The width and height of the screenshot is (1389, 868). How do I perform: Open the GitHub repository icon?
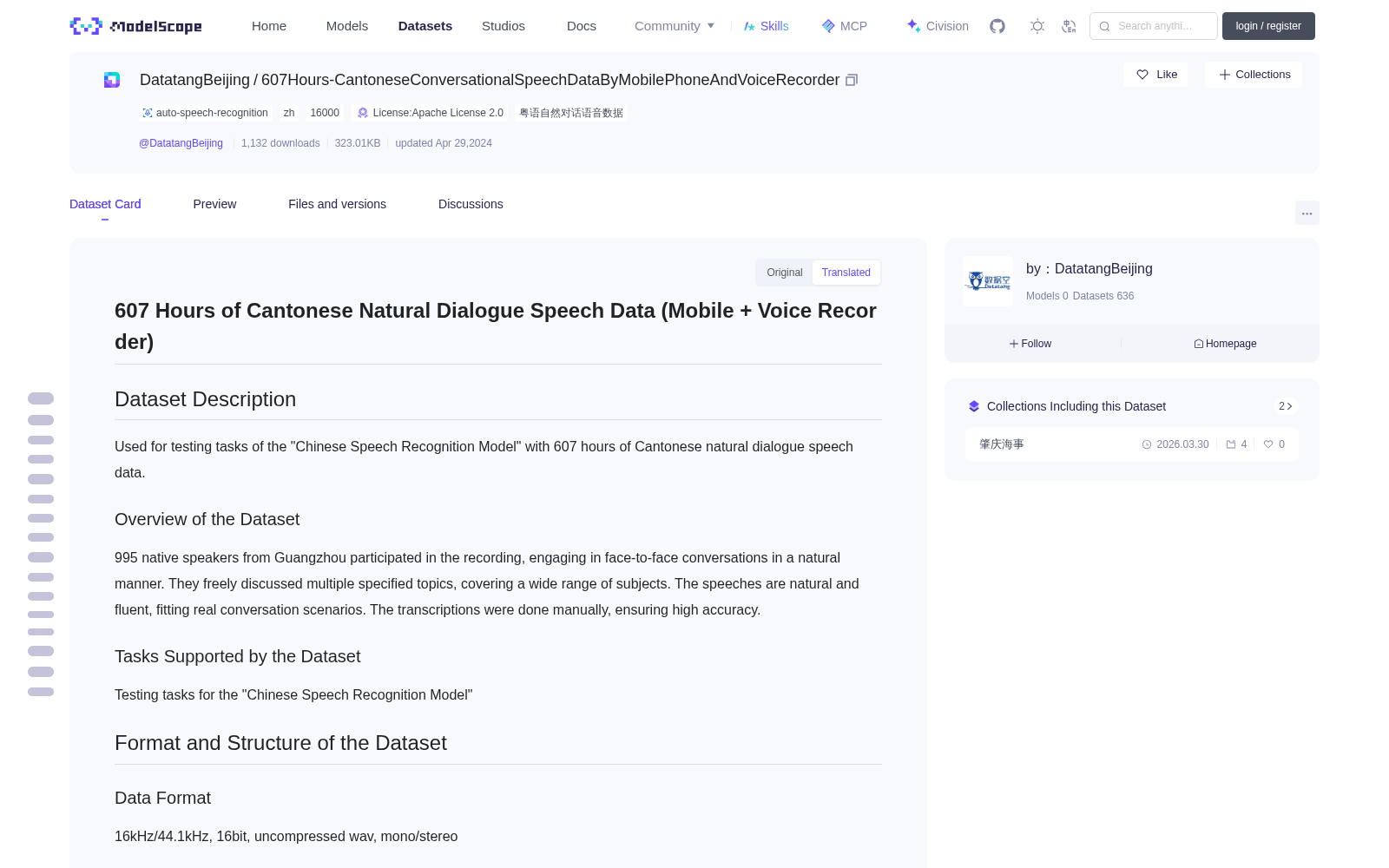[x=997, y=26]
